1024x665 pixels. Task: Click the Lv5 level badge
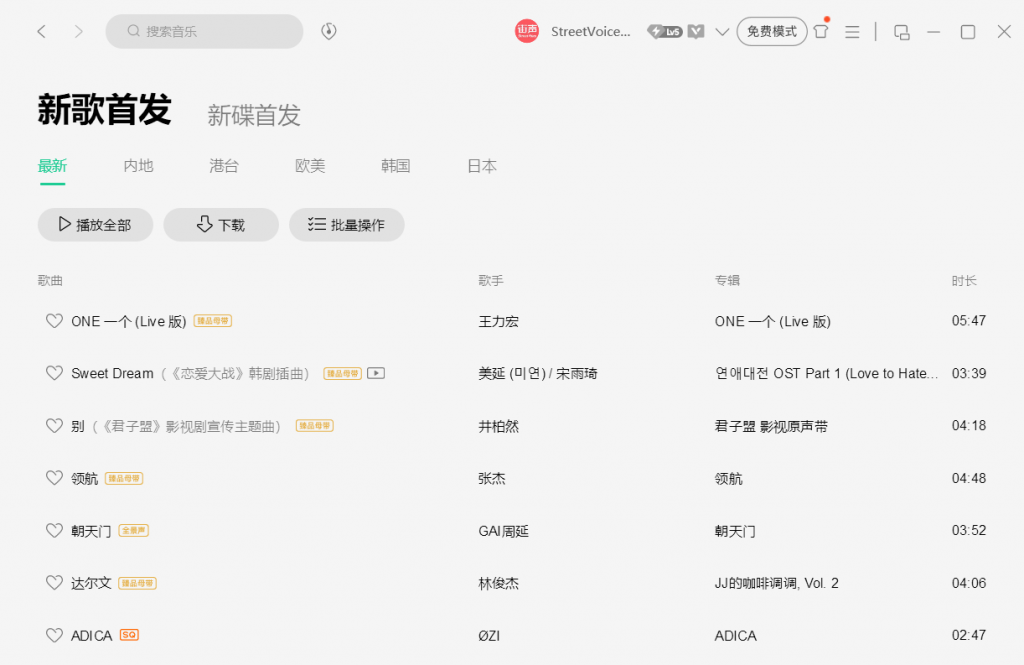point(665,31)
